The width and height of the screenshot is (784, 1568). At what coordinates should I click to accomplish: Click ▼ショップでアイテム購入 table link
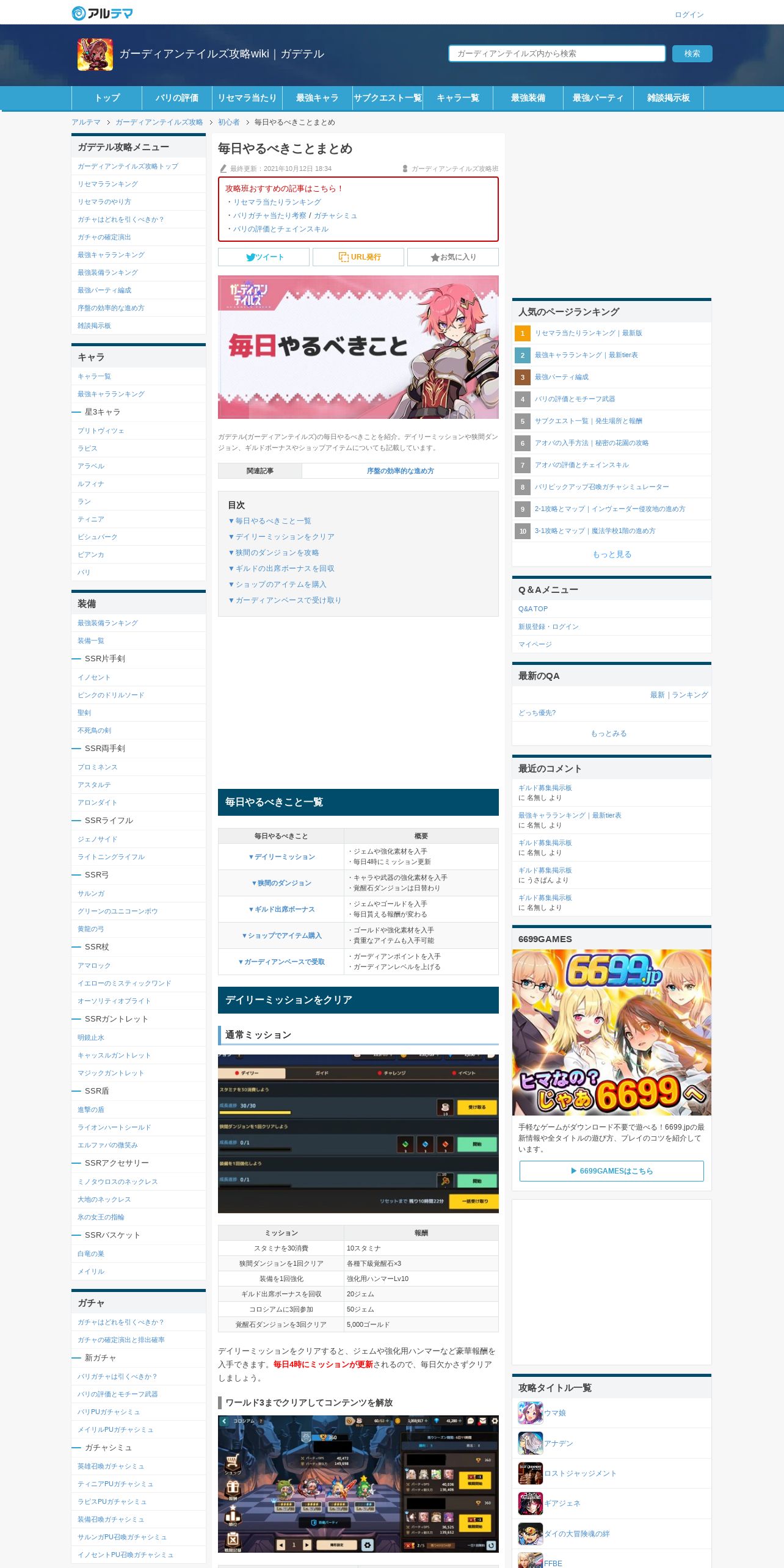(x=281, y=935)
